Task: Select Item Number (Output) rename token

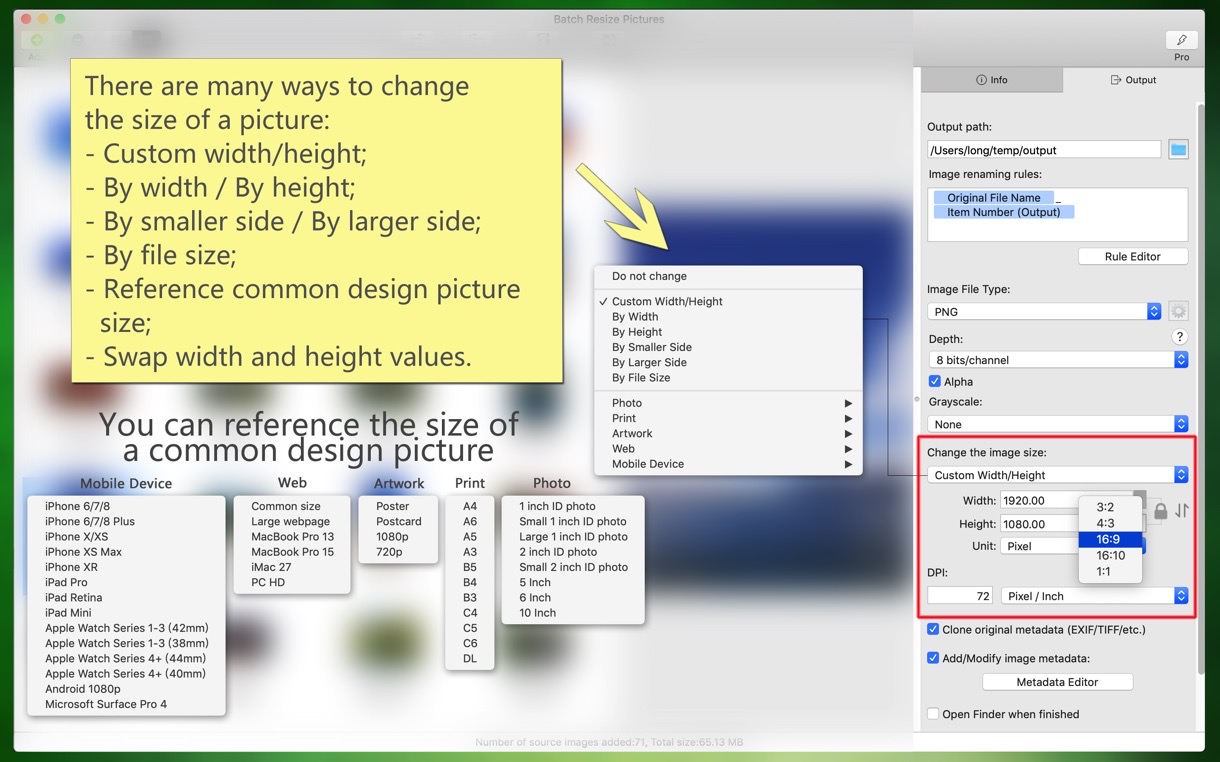Action: tap(1004, 212)
